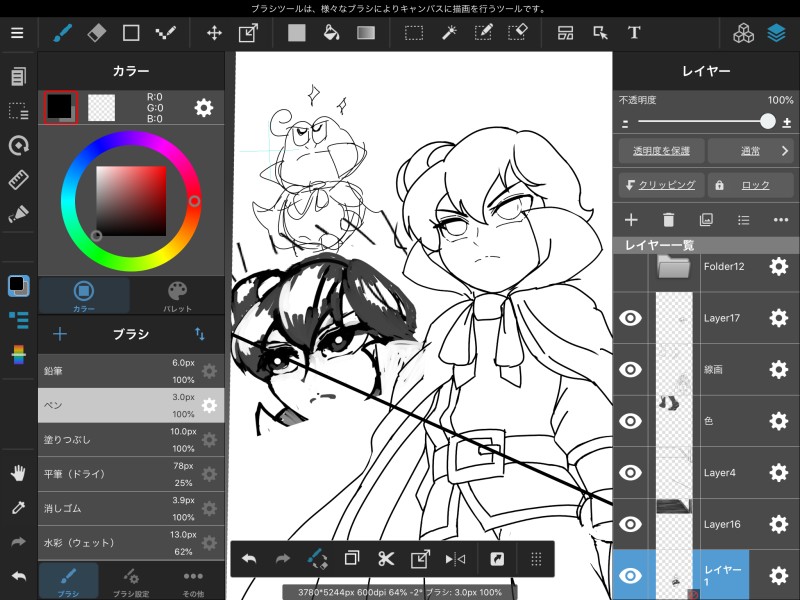The height and width of the screenshot is (600, 800).
Task: Select the Transform tool in top toolbar
Action: 248,33
